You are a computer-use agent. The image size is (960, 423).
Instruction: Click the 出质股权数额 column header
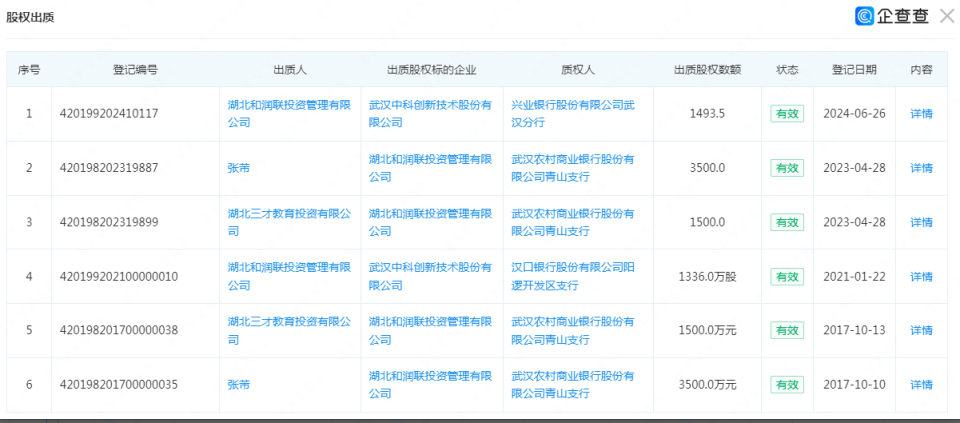point(708,70)
